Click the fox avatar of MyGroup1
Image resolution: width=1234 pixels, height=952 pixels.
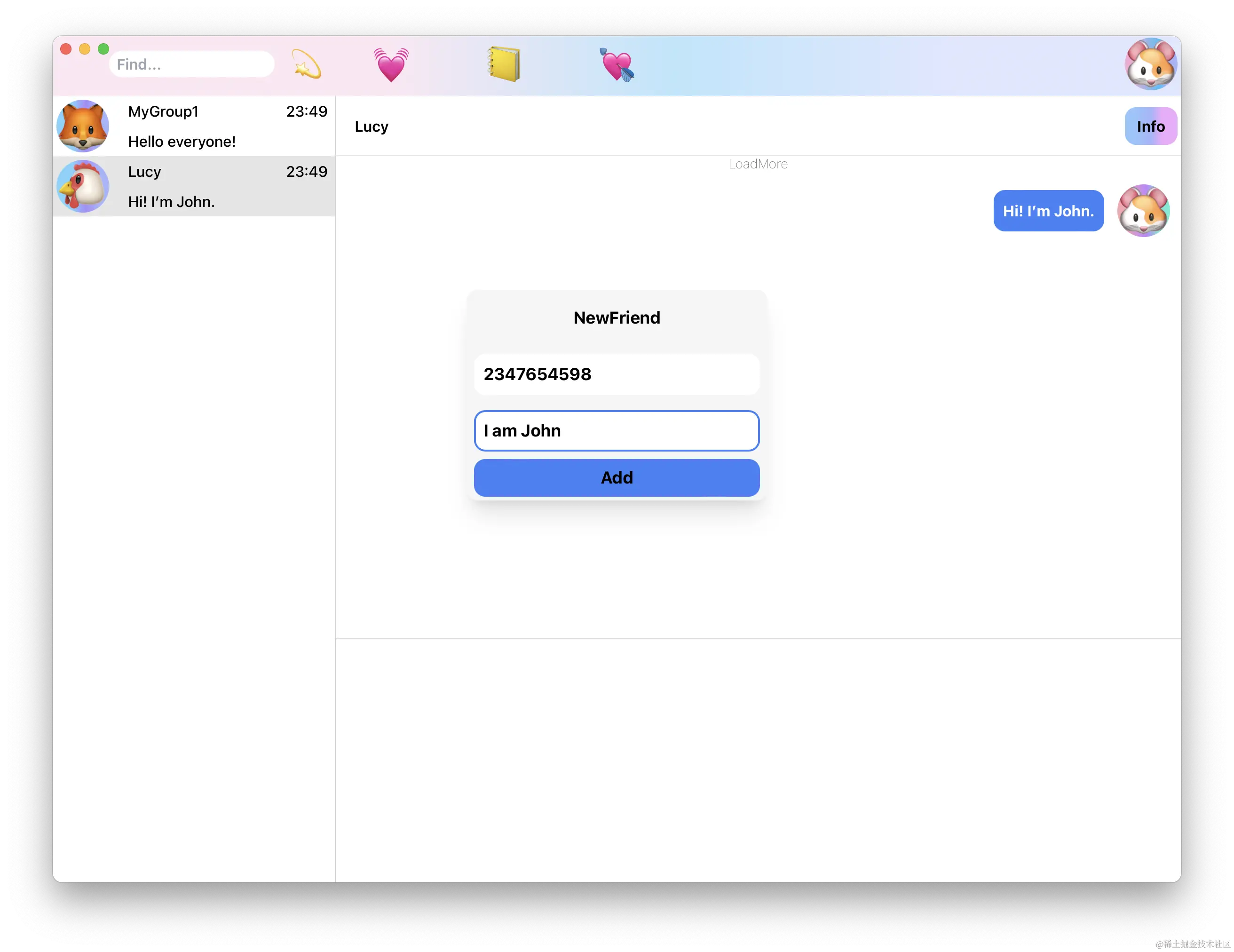[83, 126]
